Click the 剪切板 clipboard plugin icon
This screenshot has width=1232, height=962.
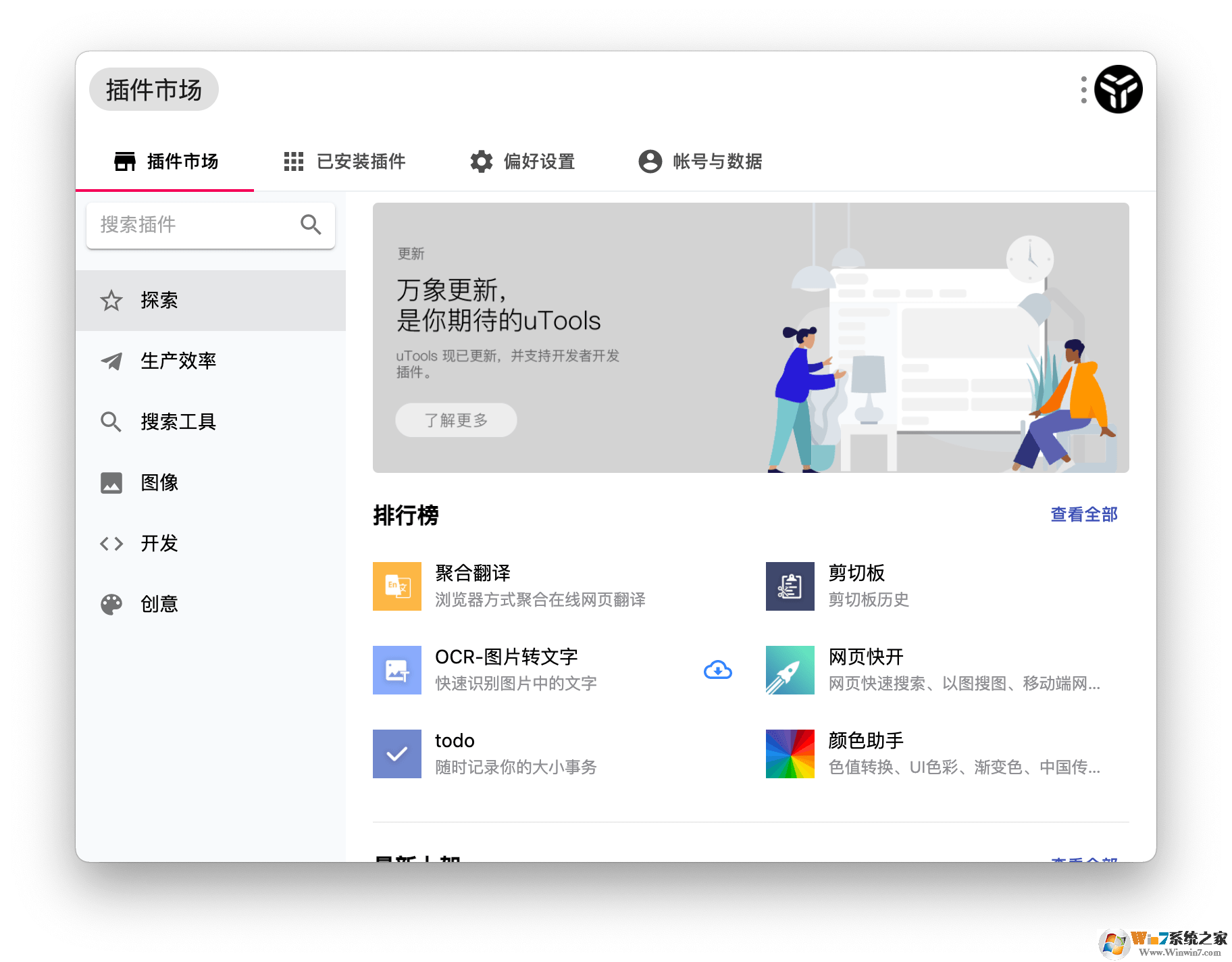790,586
